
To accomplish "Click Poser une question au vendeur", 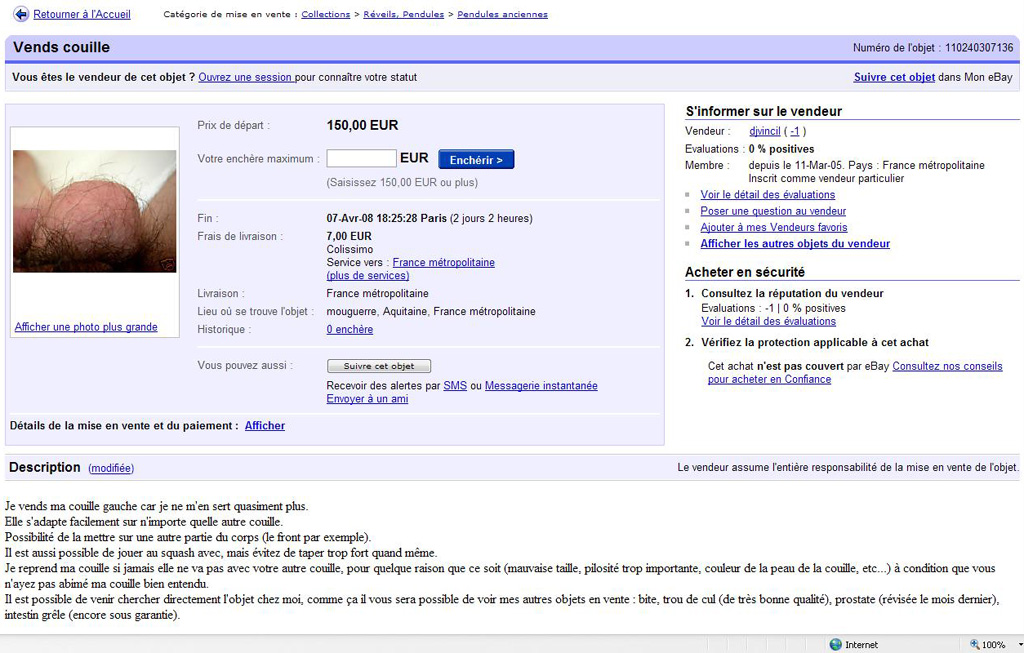I will click(773, 211).
